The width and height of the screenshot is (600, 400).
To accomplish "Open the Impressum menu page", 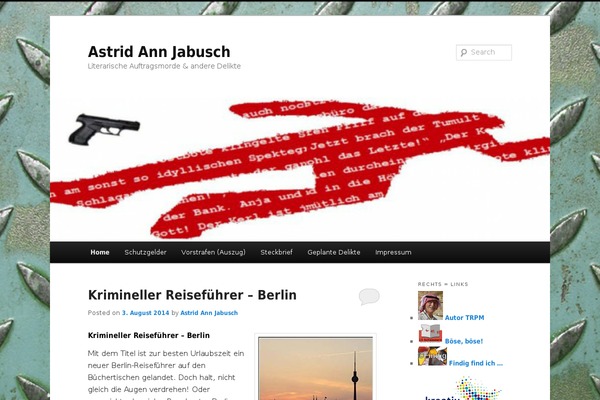I will [x=393, y=252].
